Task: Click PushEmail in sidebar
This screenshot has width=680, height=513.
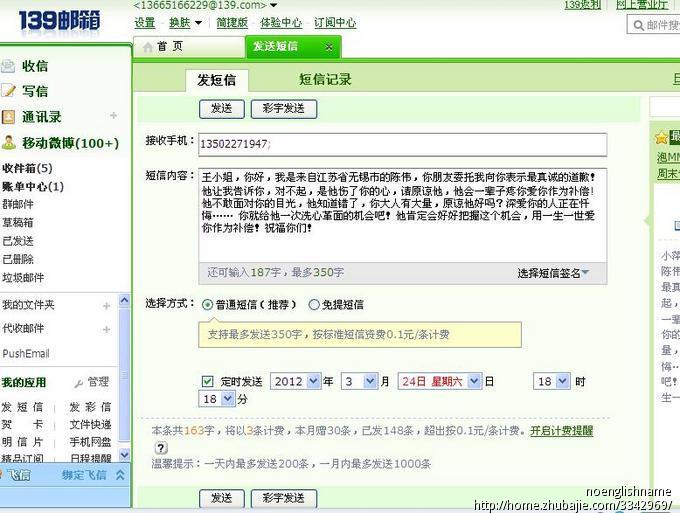Action: click(x=26, y=354)
